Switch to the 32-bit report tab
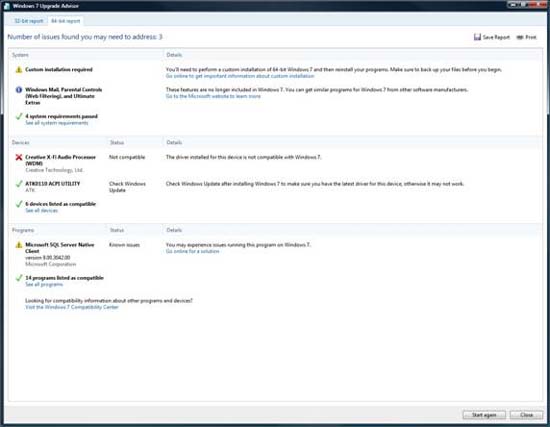 pyautogui.click(x=29, y=21)
